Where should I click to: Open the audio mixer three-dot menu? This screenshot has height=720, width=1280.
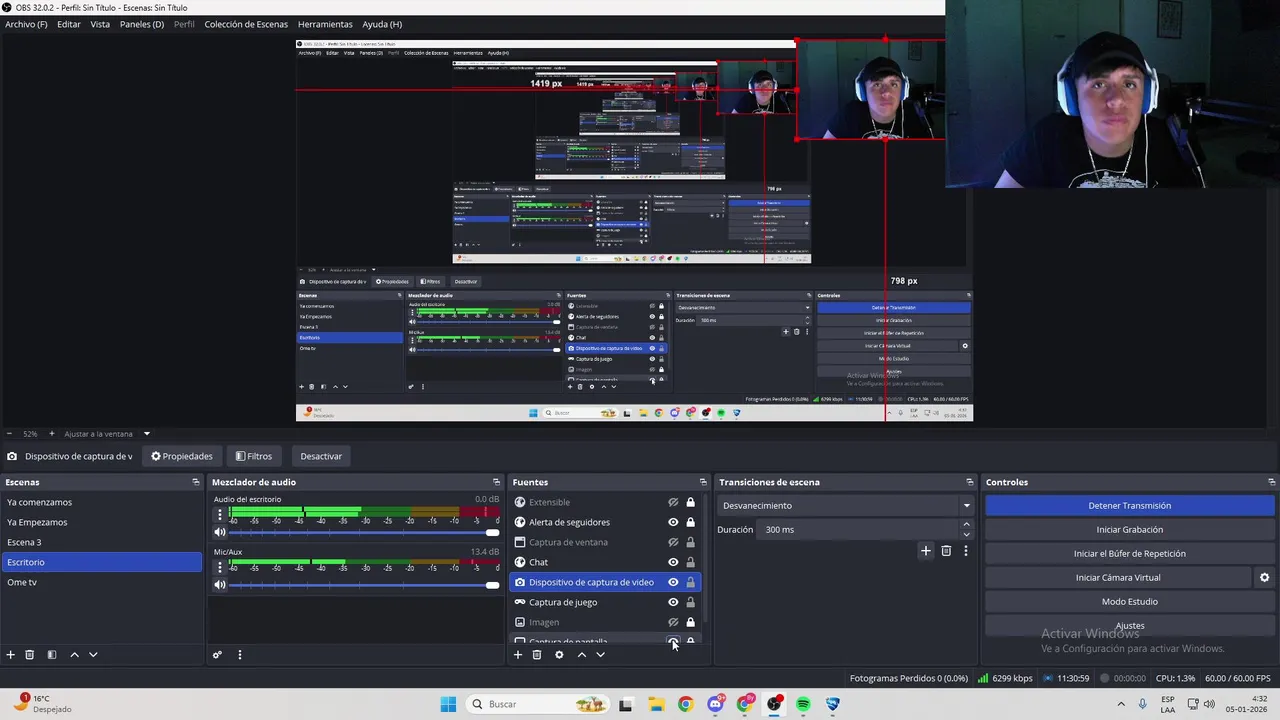click(239, 655)
